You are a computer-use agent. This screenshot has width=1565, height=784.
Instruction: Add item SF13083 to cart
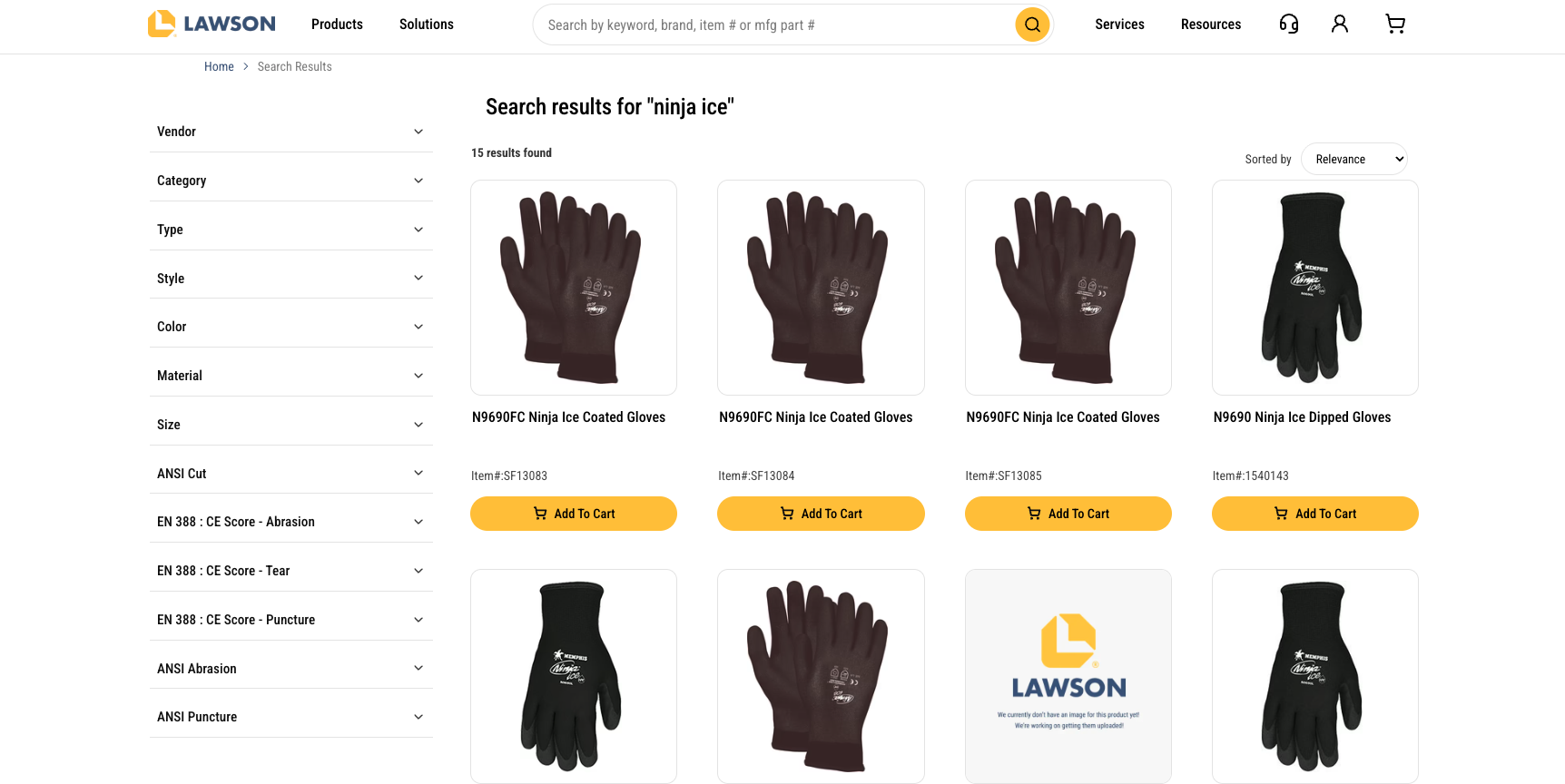click(574, 514)
